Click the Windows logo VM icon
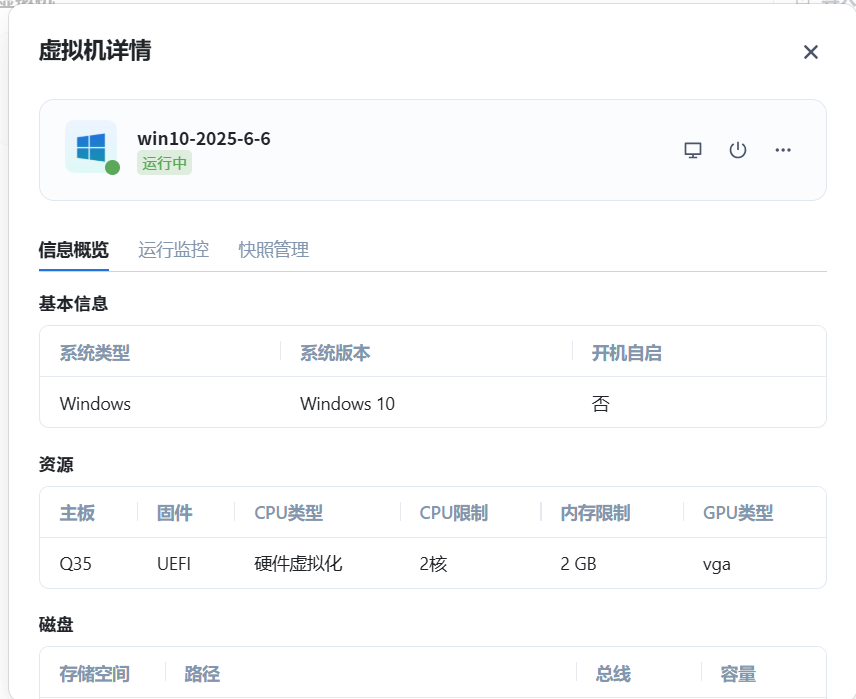The image size is (856, 699). pos(90,147)
